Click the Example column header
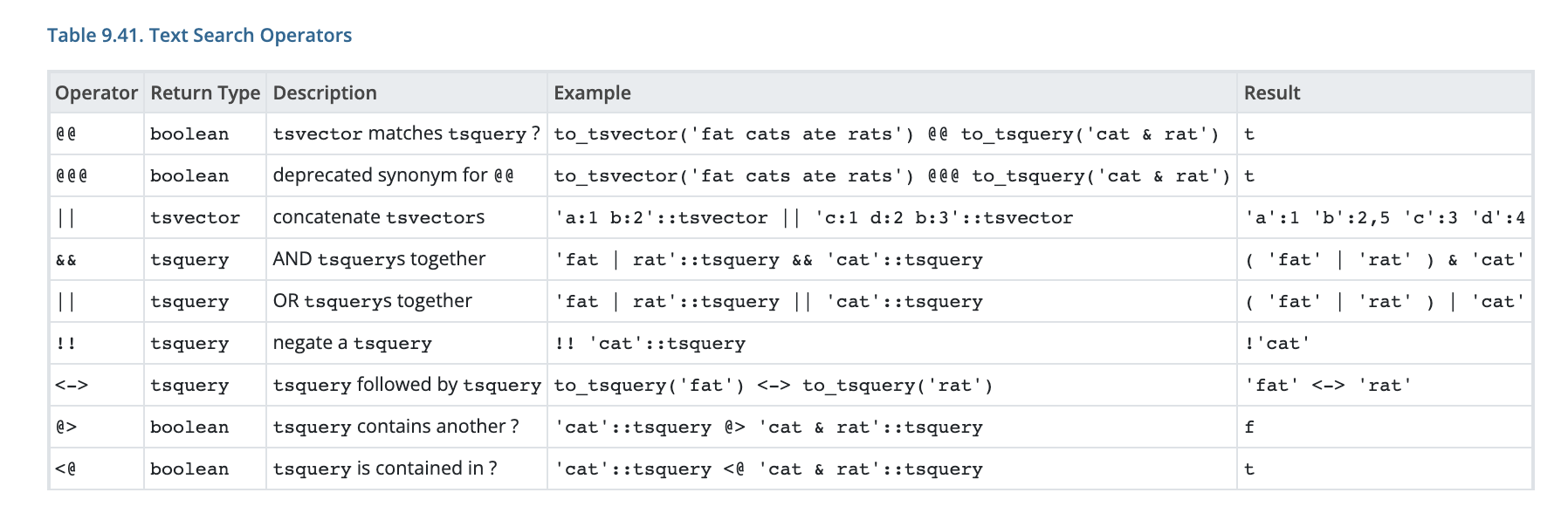This screenshot has height=520, width=1568. [892, 92]
